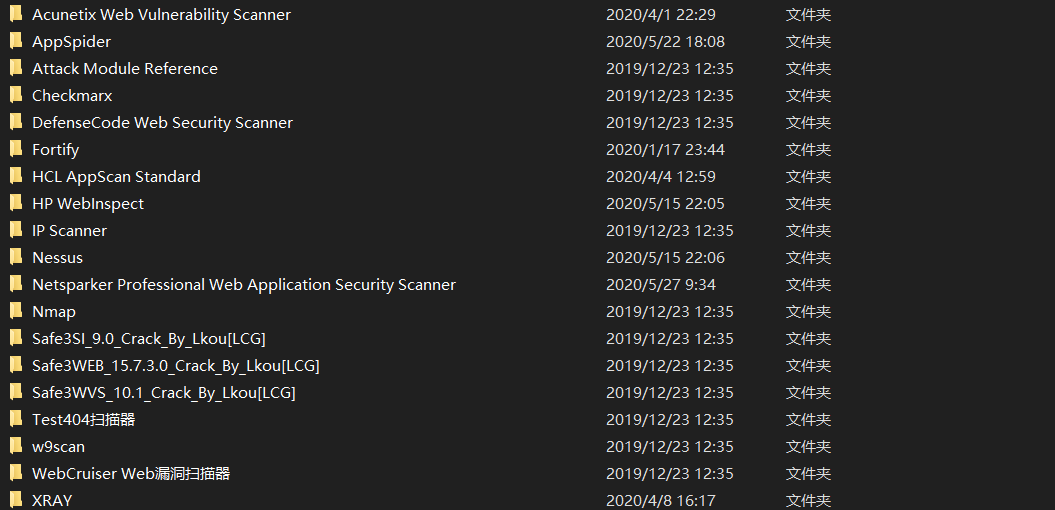Click the folder icon next to AppSpider
This screenshot has width=1055, height=510.
pos(15,42)
